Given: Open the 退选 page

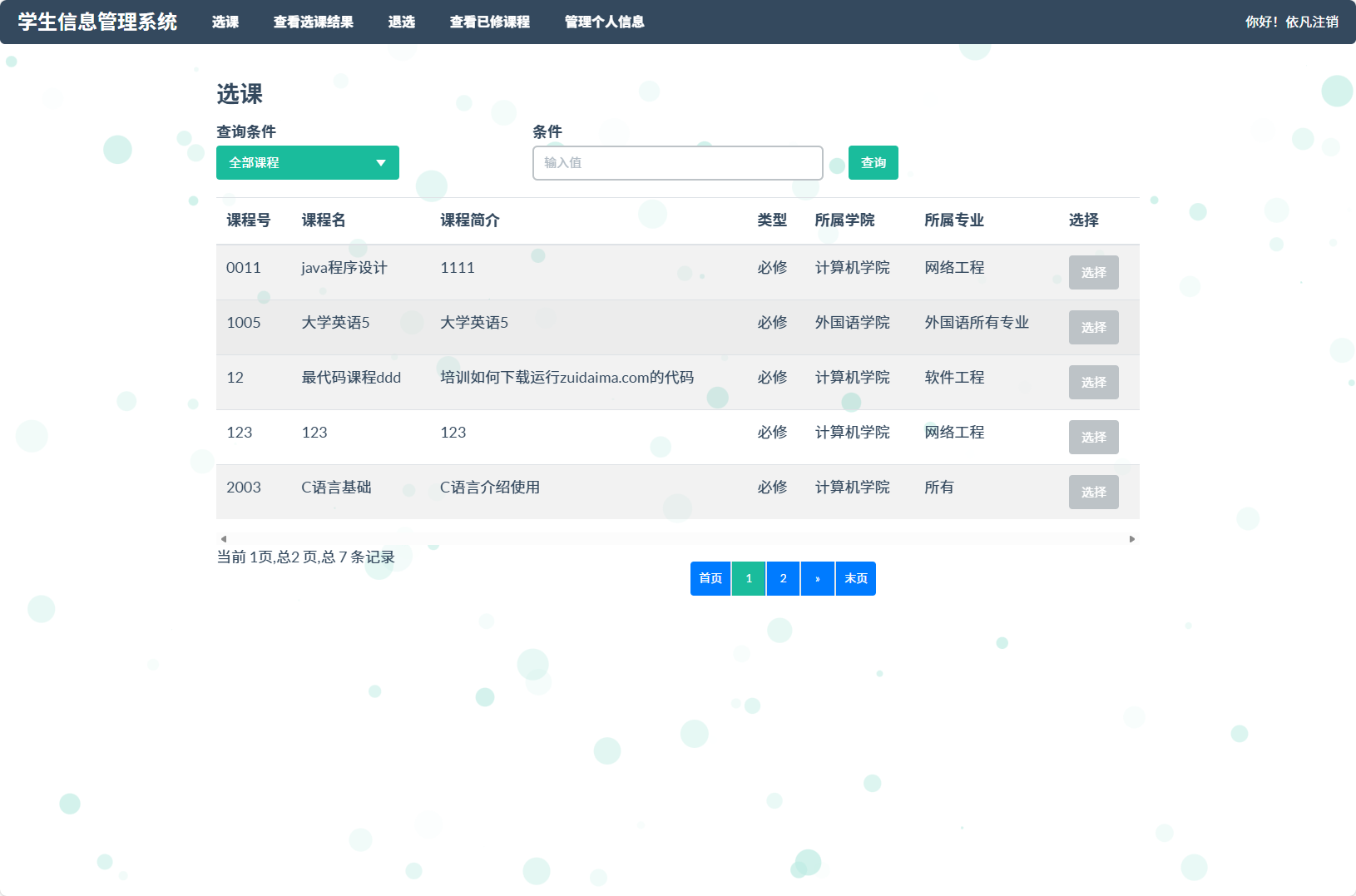Looking at the screenshot, I should (403, 22).
